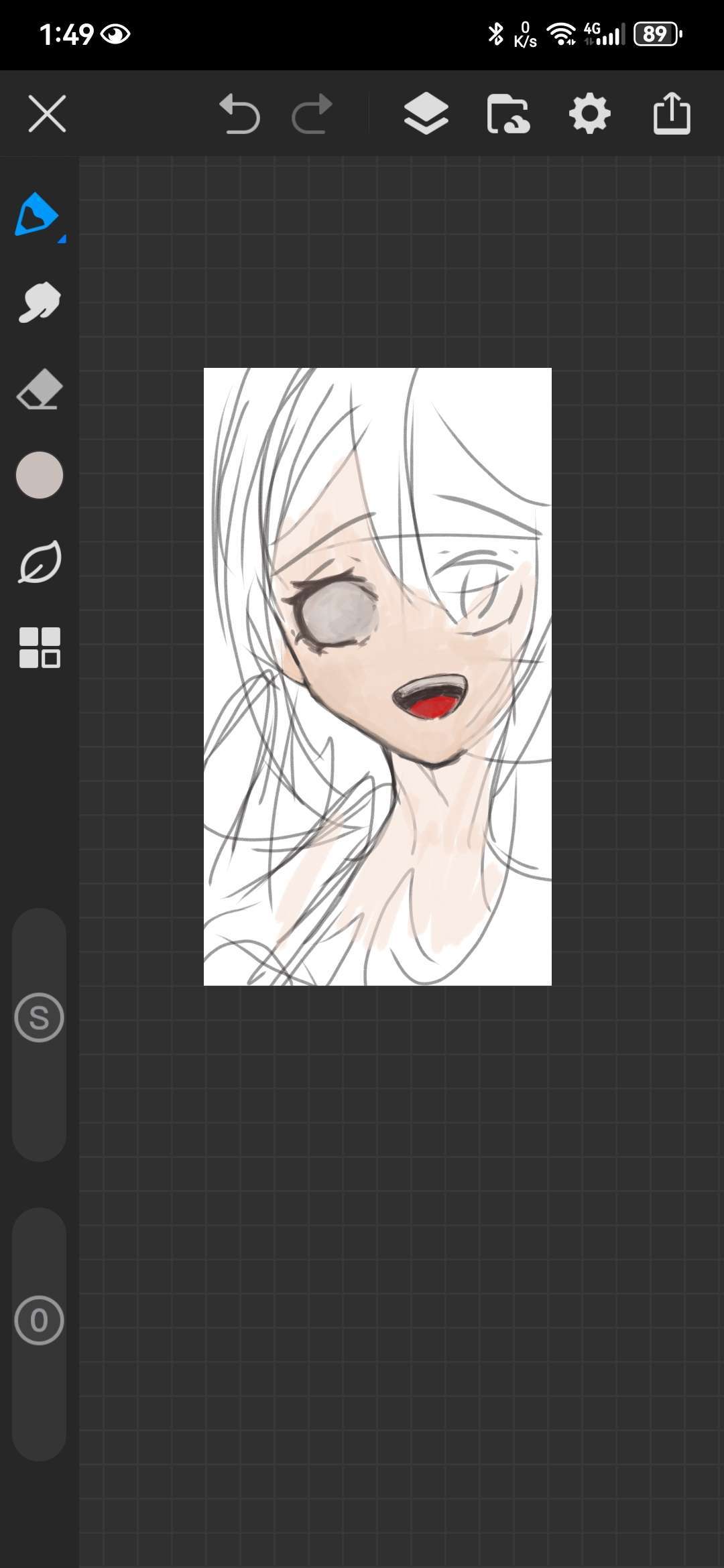This screenshot has height=1568, width=724.
Task: Tap the battery indicator in status bar
Action: pyautogui.click(x=658, y=34)
